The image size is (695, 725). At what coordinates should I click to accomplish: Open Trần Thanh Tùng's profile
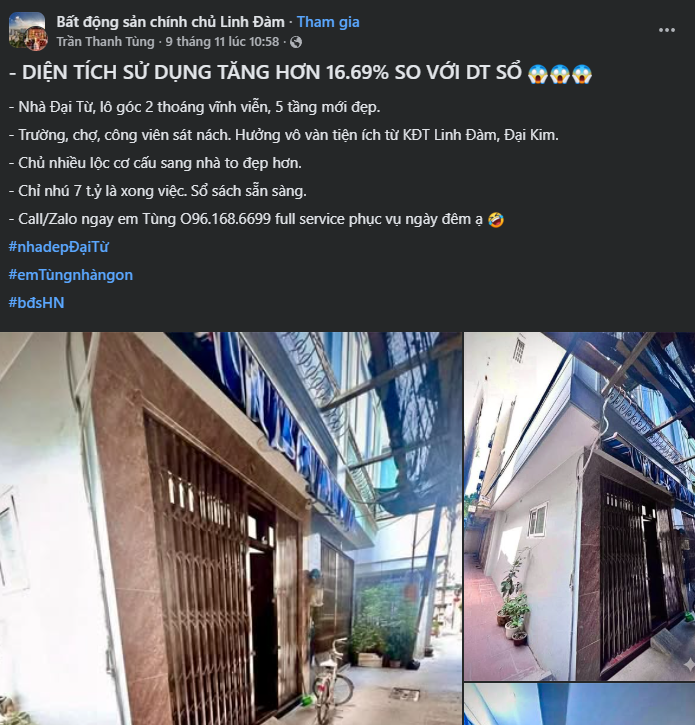coord(105,42)
